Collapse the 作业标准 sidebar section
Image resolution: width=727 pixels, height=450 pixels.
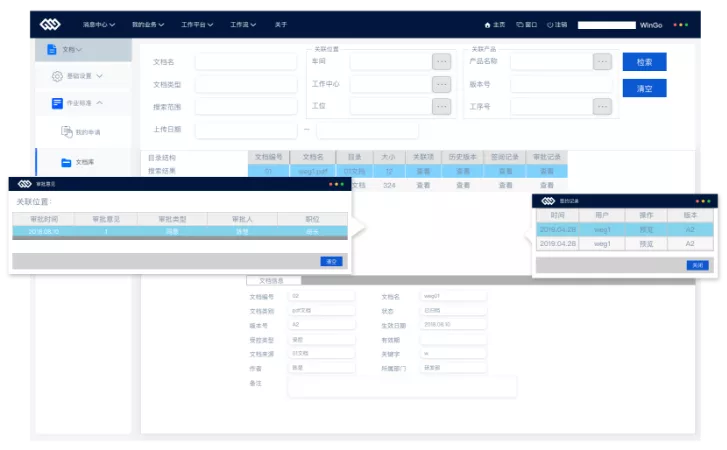[x=100, y=102]
